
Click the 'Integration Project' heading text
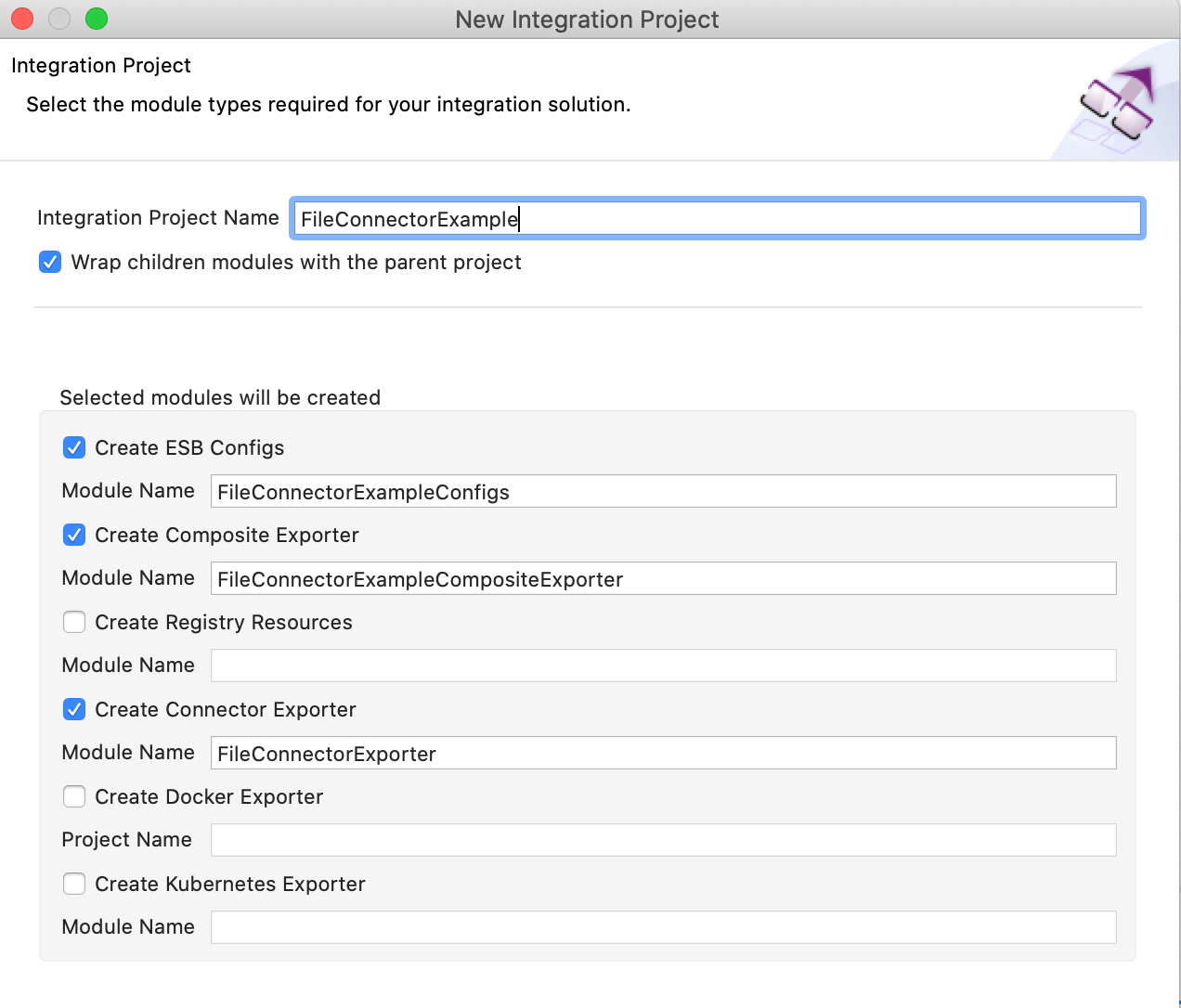coord(101,66)
